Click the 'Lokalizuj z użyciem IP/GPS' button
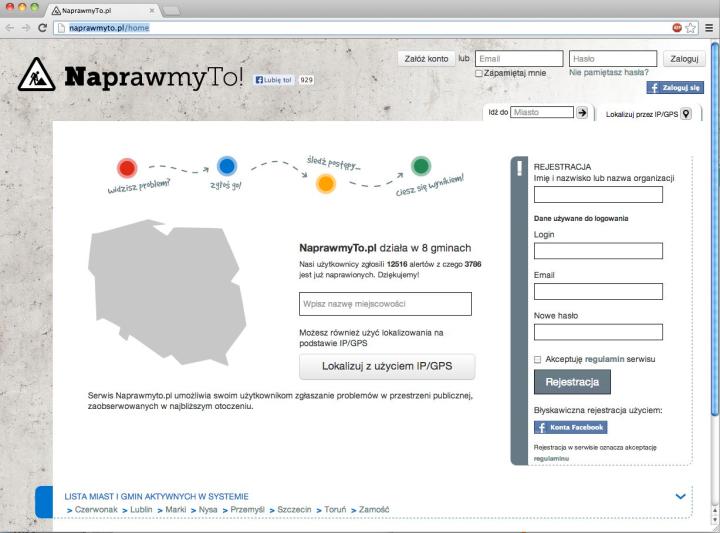The width and height of the screenshot is (720, 533). [387, 367]
